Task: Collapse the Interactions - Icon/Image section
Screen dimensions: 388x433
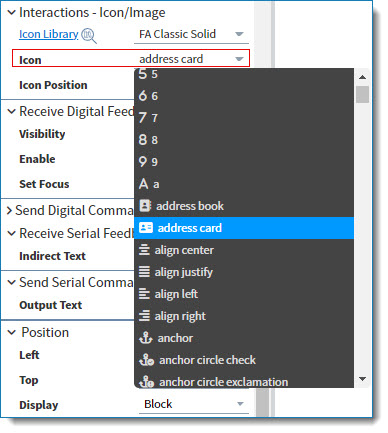Action: click(x=12, y=13)
